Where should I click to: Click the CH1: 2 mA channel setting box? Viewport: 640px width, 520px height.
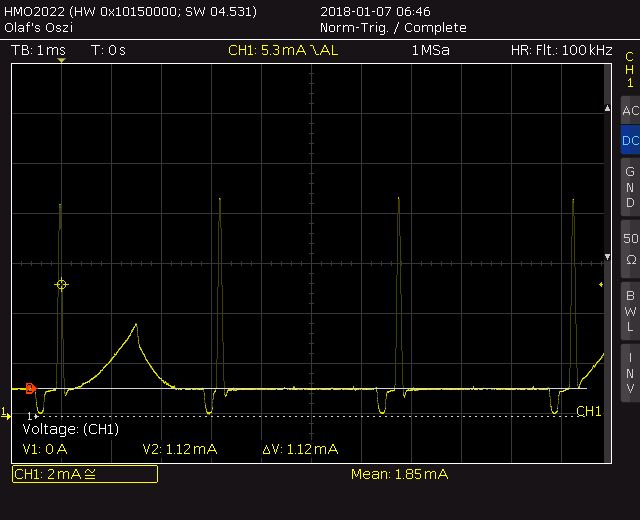[85, 474]
